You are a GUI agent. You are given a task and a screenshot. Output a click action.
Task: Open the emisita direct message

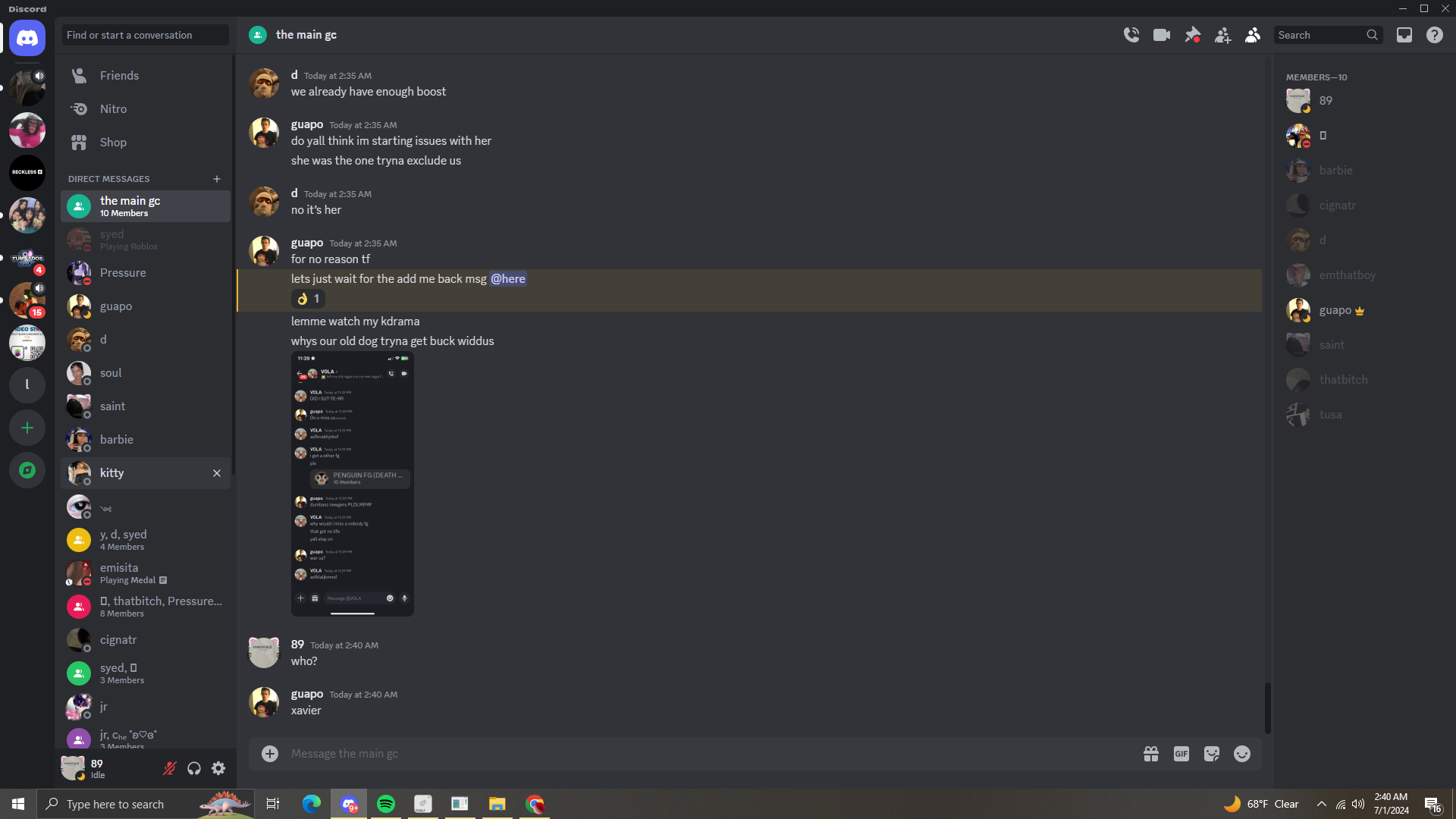tap(146, 573)
